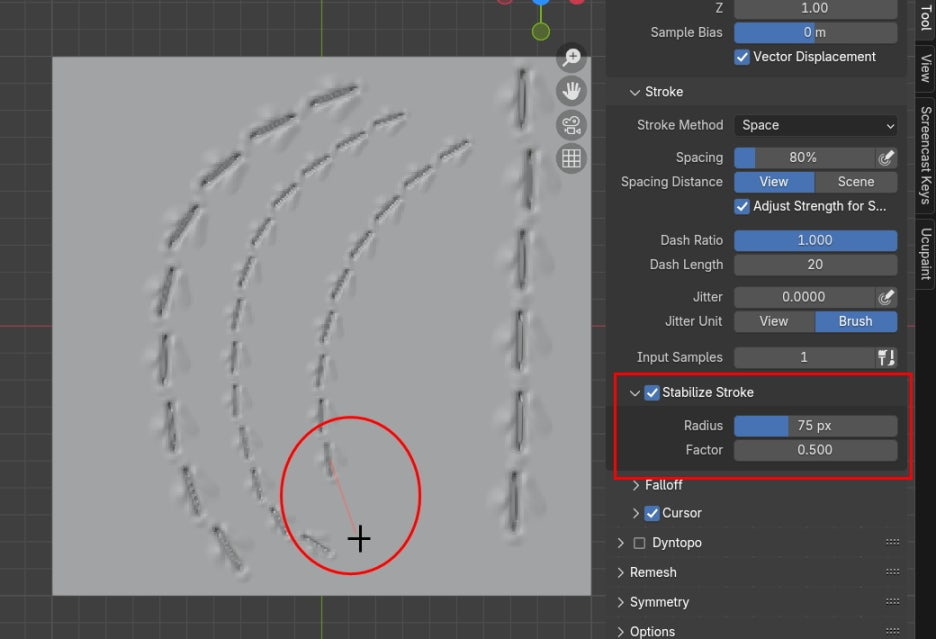Expand the Symmetry panel
Viewport: 936px width, 639px height.
(x=621, y=602)
